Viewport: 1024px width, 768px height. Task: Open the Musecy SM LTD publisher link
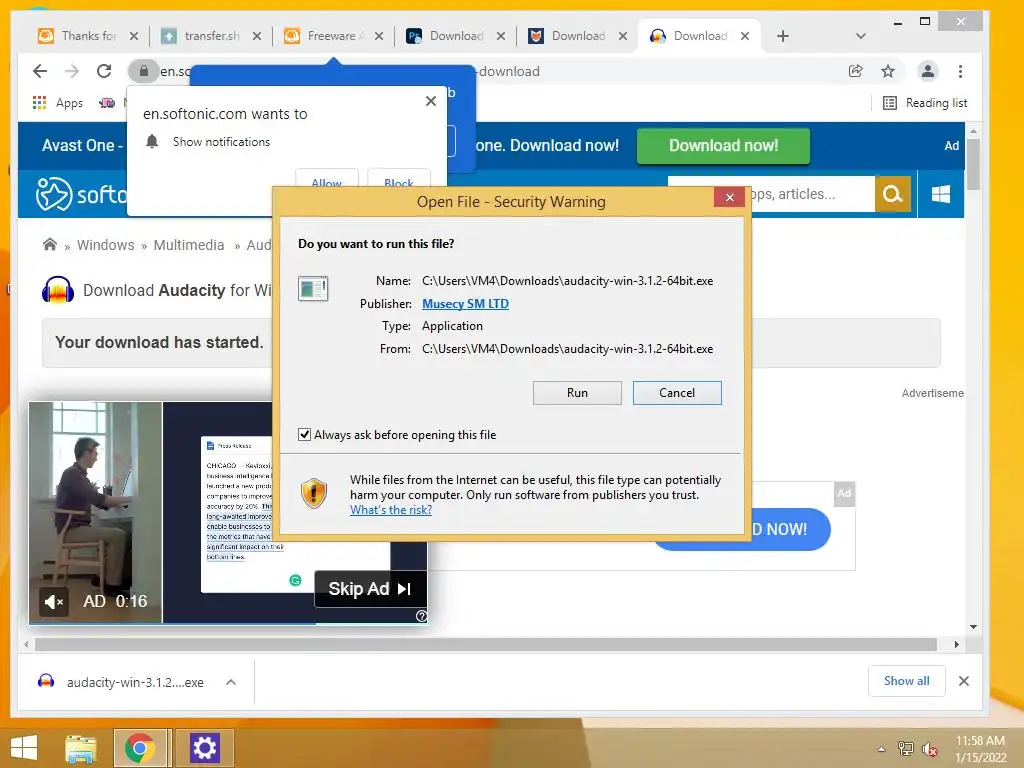click(465, 304)
